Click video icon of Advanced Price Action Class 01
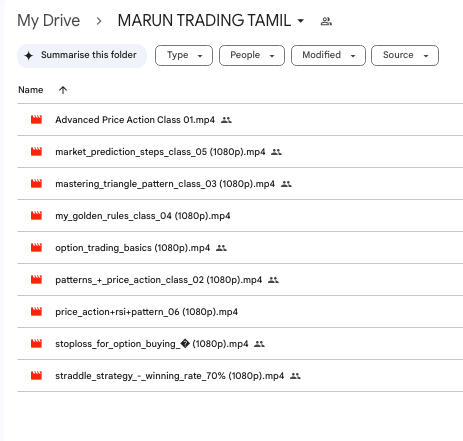This screenshot has height=441, width=463. [x=36, y=119]
